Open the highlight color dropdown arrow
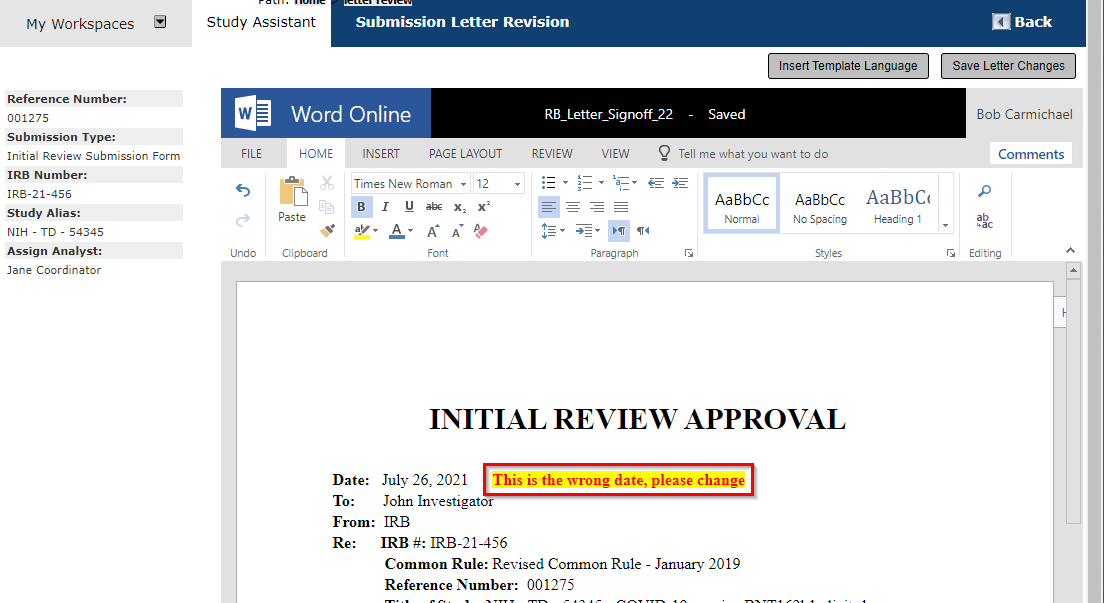 pos(375,230)
